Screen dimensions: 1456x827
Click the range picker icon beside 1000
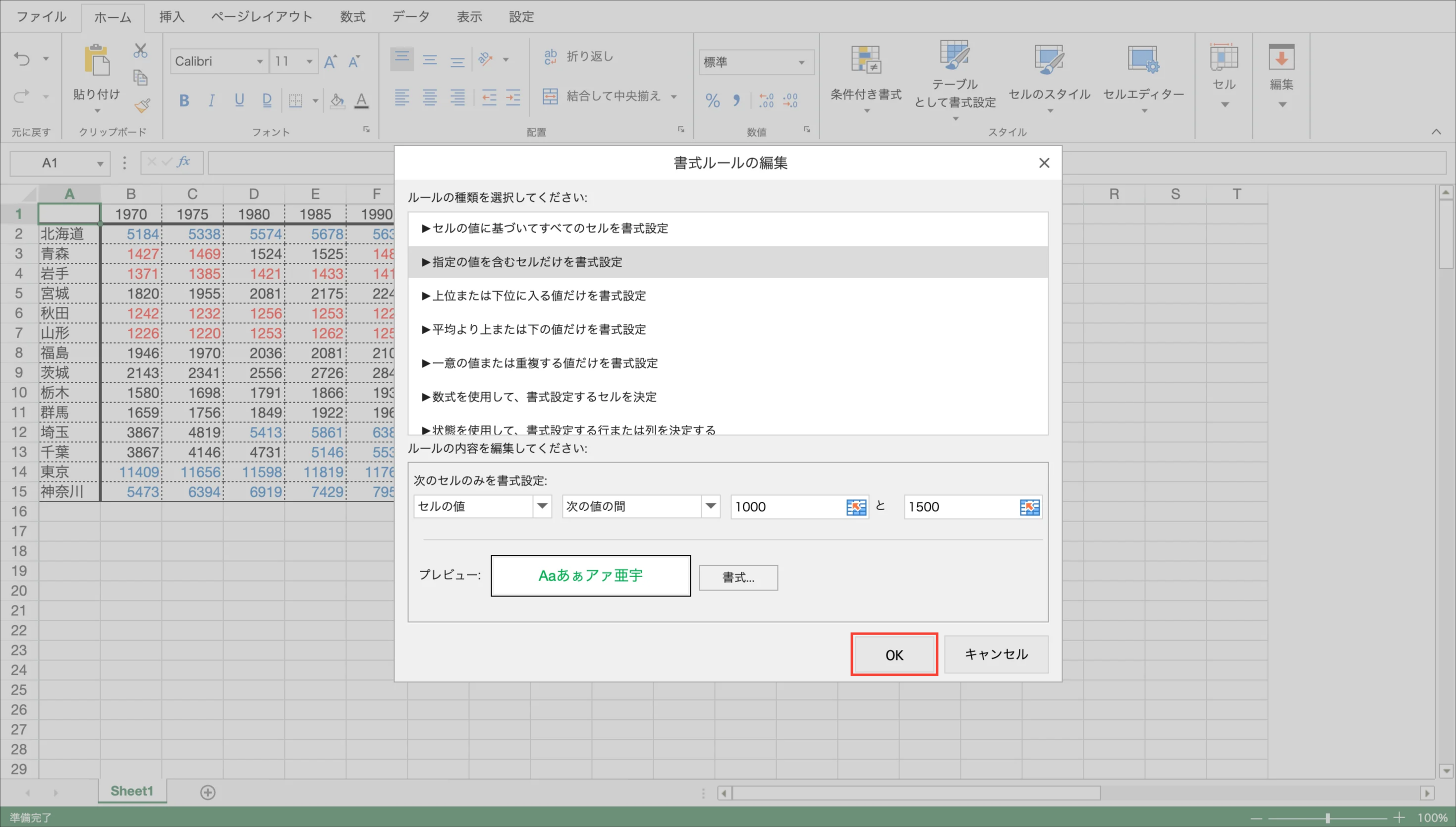pyautogui.click(x=856, y=507)
